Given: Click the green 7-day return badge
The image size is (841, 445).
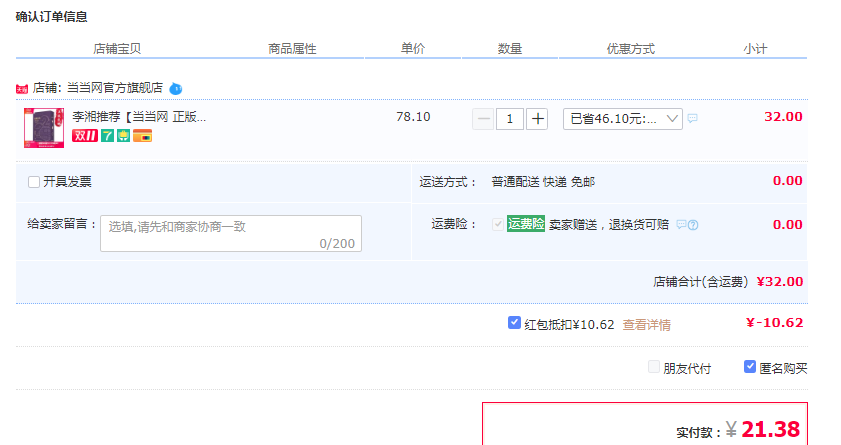Looking at the screenshot, I should pos(107,136).
